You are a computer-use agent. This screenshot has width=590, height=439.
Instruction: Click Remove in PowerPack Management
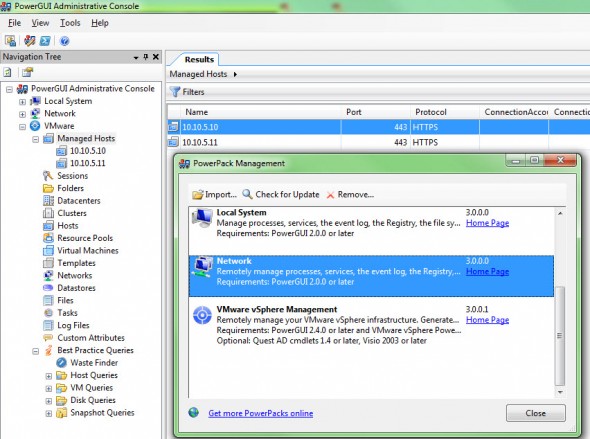tap(350, 194)
